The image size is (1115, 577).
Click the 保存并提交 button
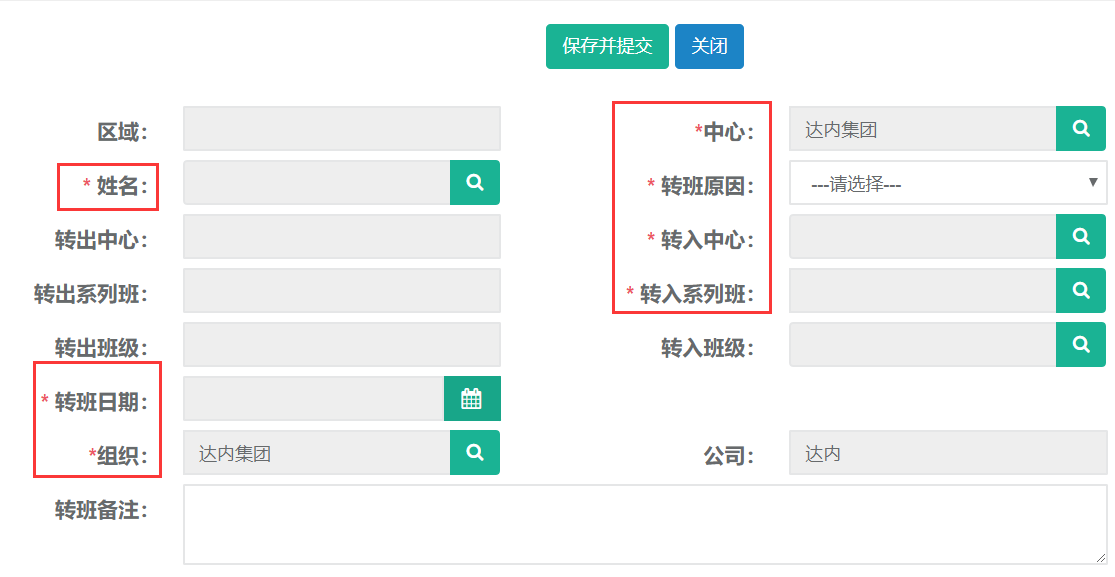[x=607, y=47]
